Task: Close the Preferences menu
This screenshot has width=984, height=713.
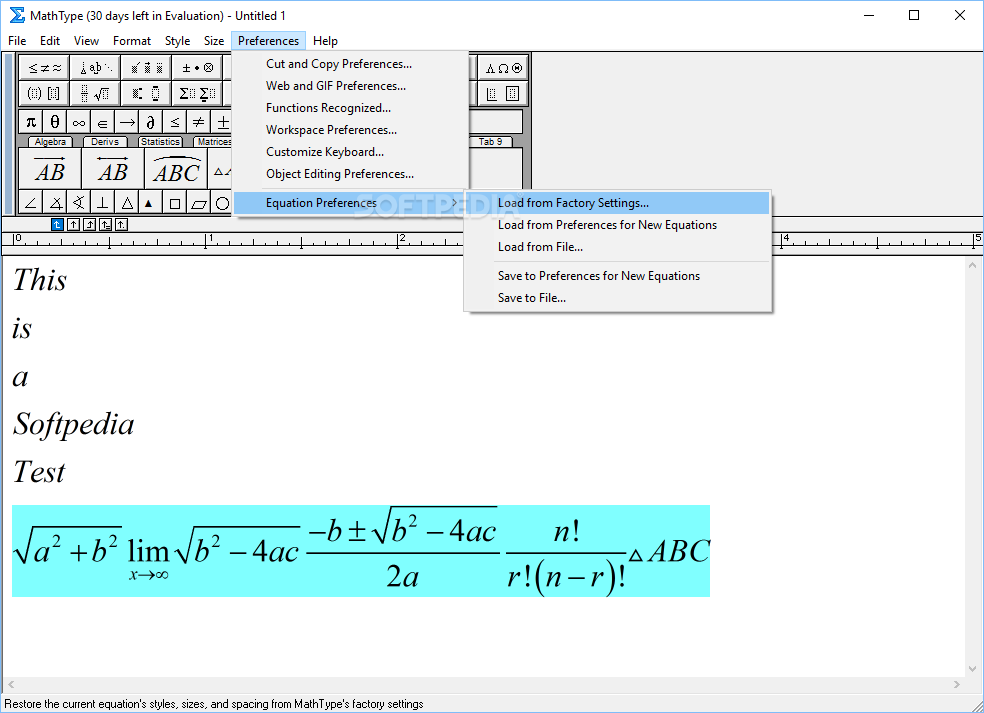Action: [x=269, y=41]
